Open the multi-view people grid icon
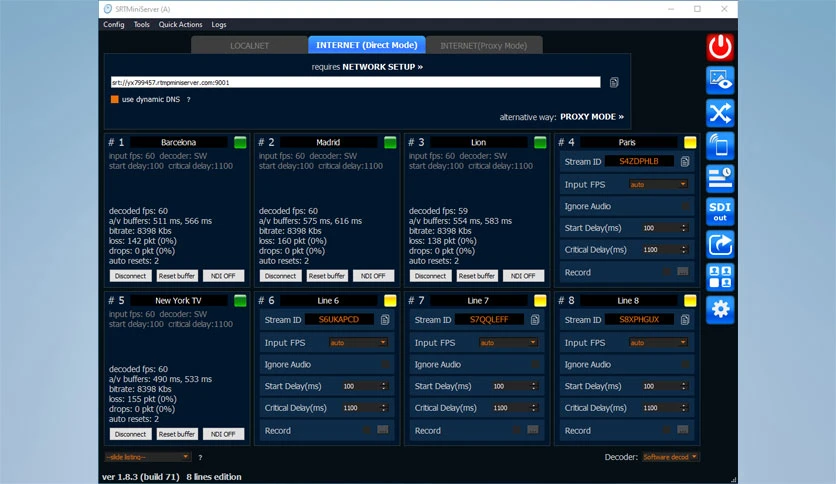This screenshot has width=836, height=484. click(x=720, y=277)
